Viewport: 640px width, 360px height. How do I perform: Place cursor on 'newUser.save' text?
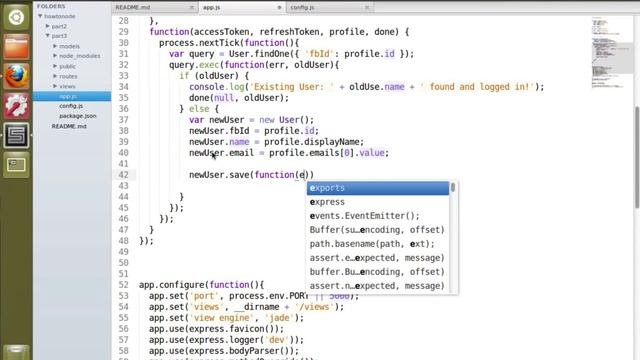pos(219,175)
